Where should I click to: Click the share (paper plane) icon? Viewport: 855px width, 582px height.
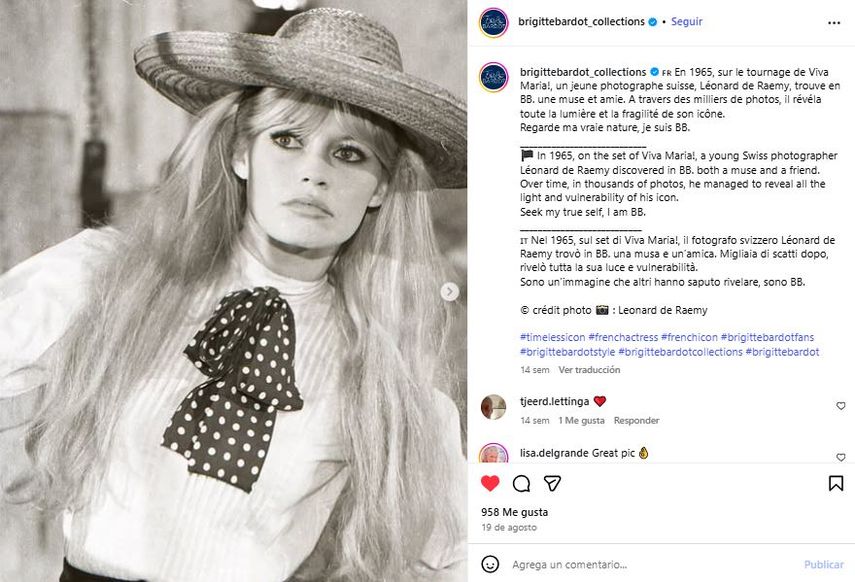tap(554, 484)
